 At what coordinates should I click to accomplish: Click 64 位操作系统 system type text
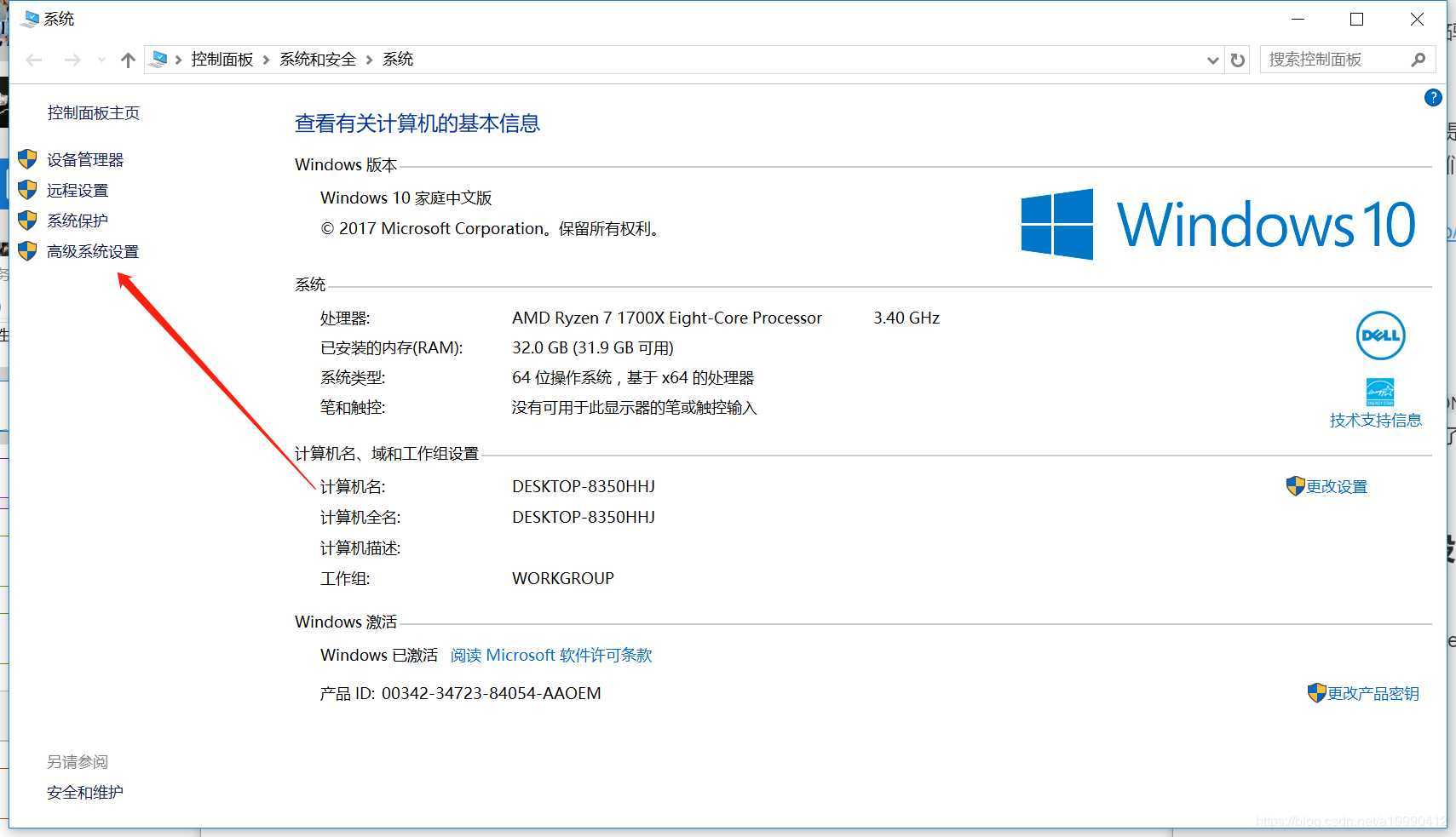click(633, 378)
